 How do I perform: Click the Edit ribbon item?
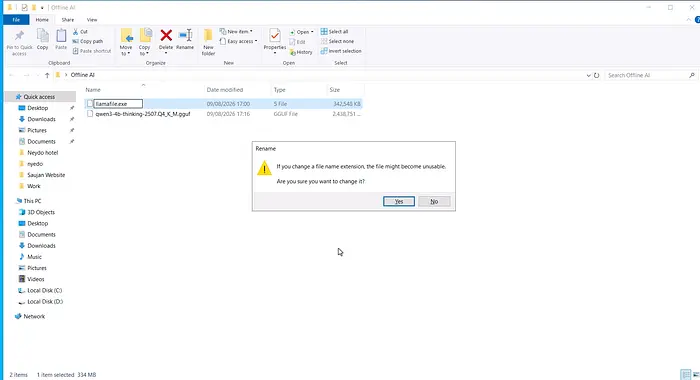[x=297, y=42]
